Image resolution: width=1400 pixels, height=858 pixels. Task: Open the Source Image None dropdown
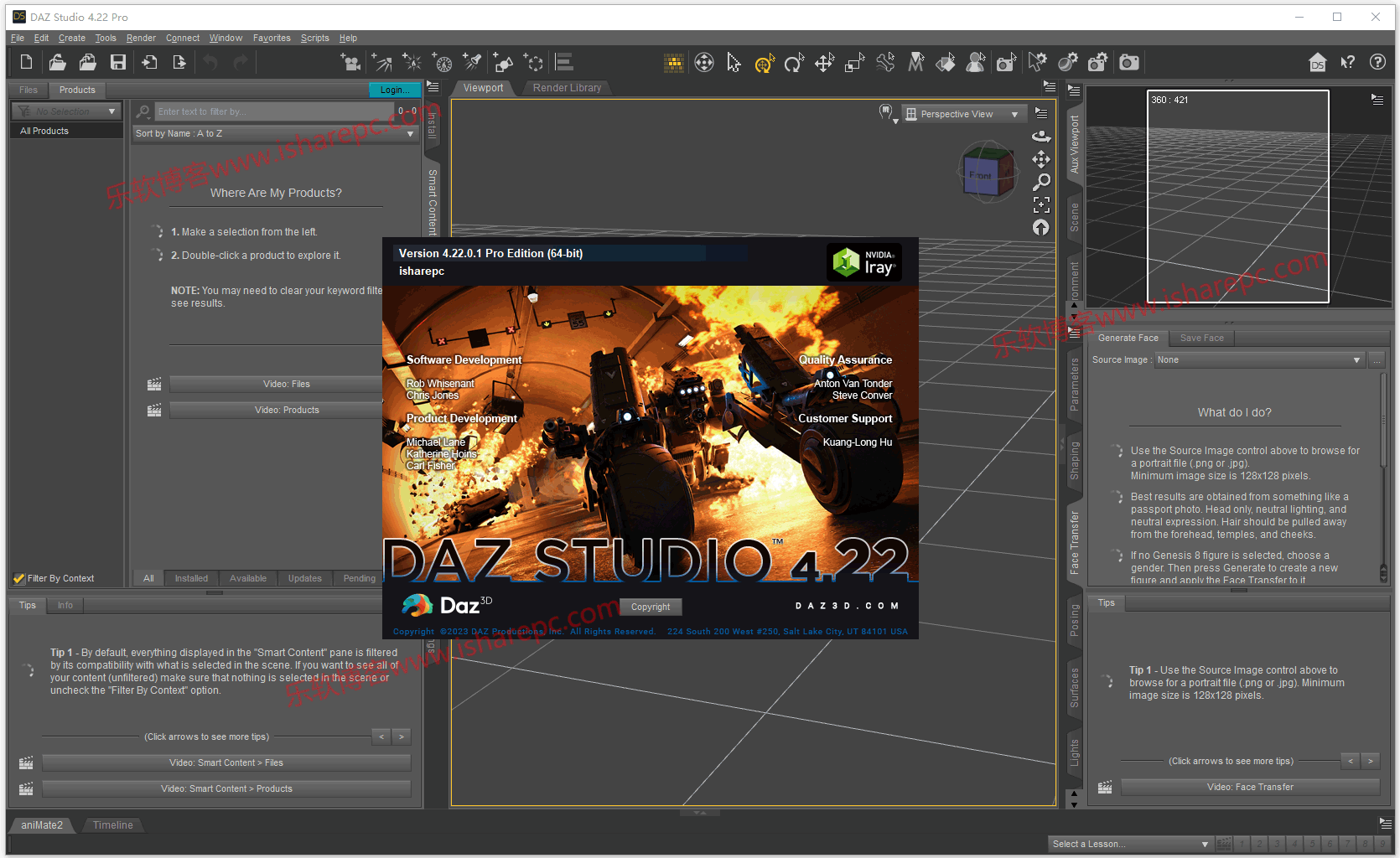[x=1259, y=359]
